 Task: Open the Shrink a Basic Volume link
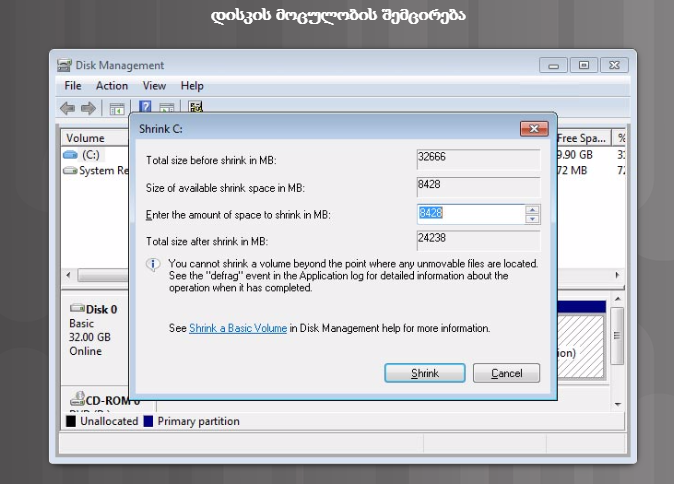pyautogui.click(x=238, y=328)
